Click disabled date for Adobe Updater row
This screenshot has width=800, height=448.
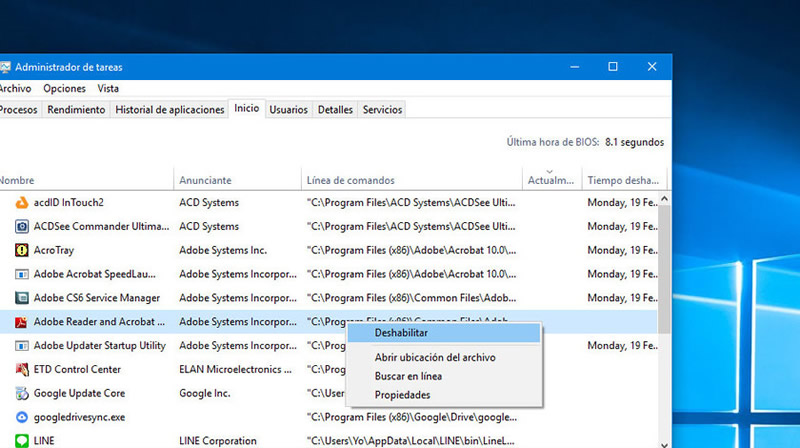coord(622,346)
